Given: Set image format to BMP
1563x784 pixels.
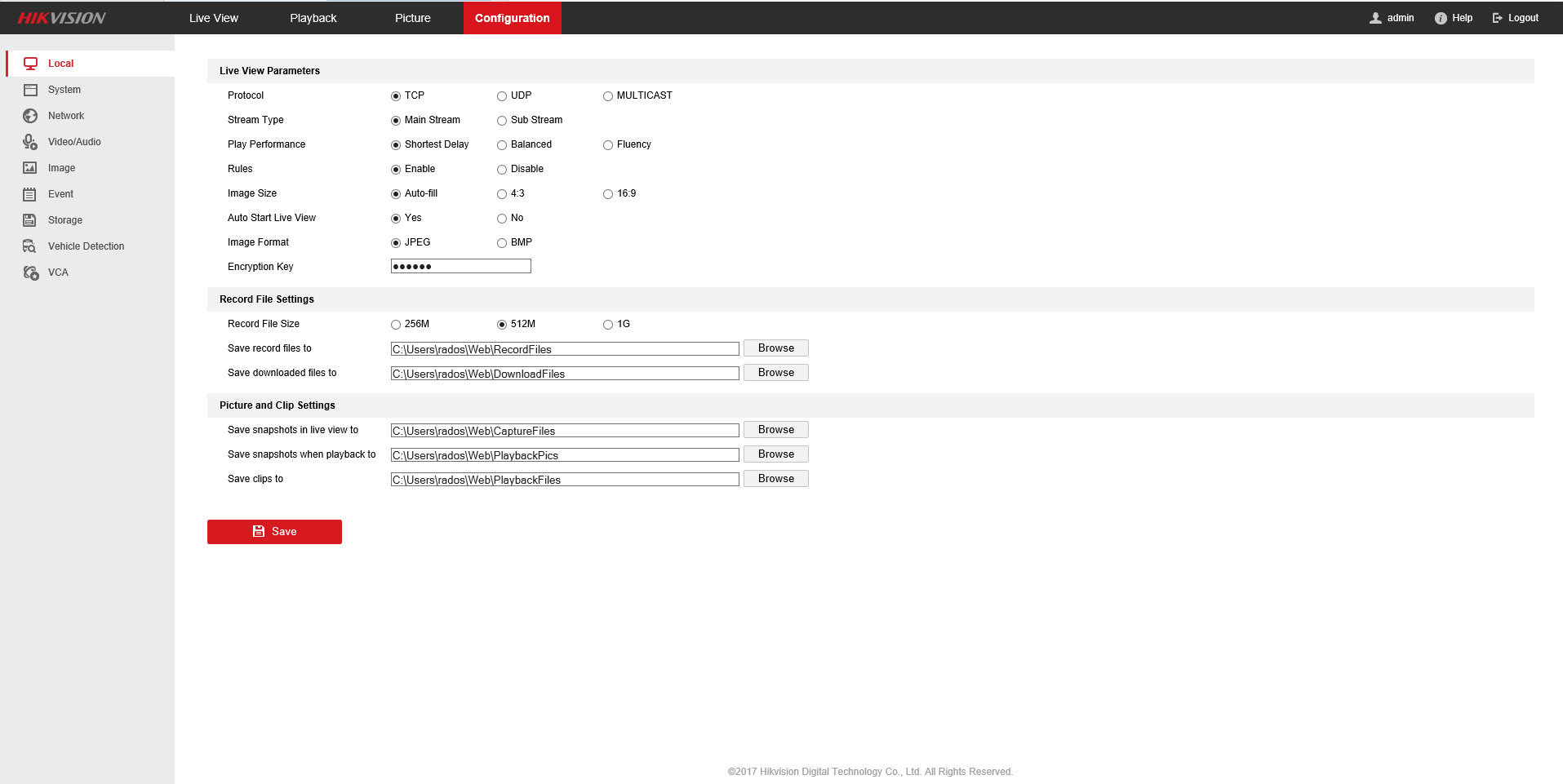Looking at the screenshot, I should point(502,243).
